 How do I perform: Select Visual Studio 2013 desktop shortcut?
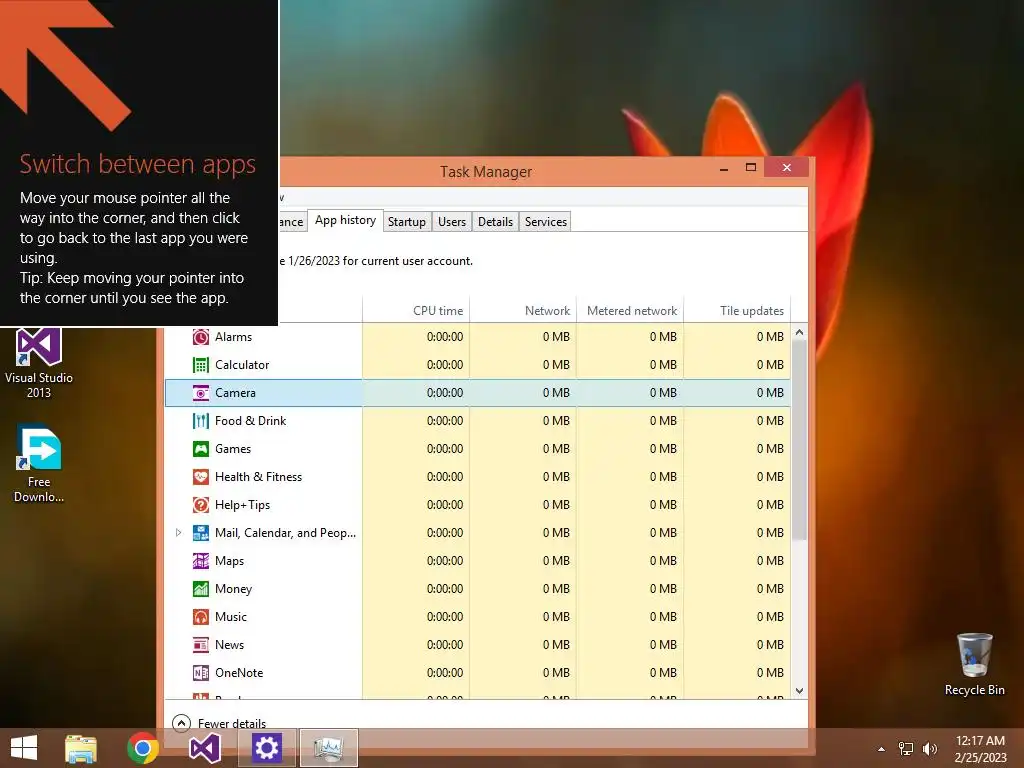(39, 363)
